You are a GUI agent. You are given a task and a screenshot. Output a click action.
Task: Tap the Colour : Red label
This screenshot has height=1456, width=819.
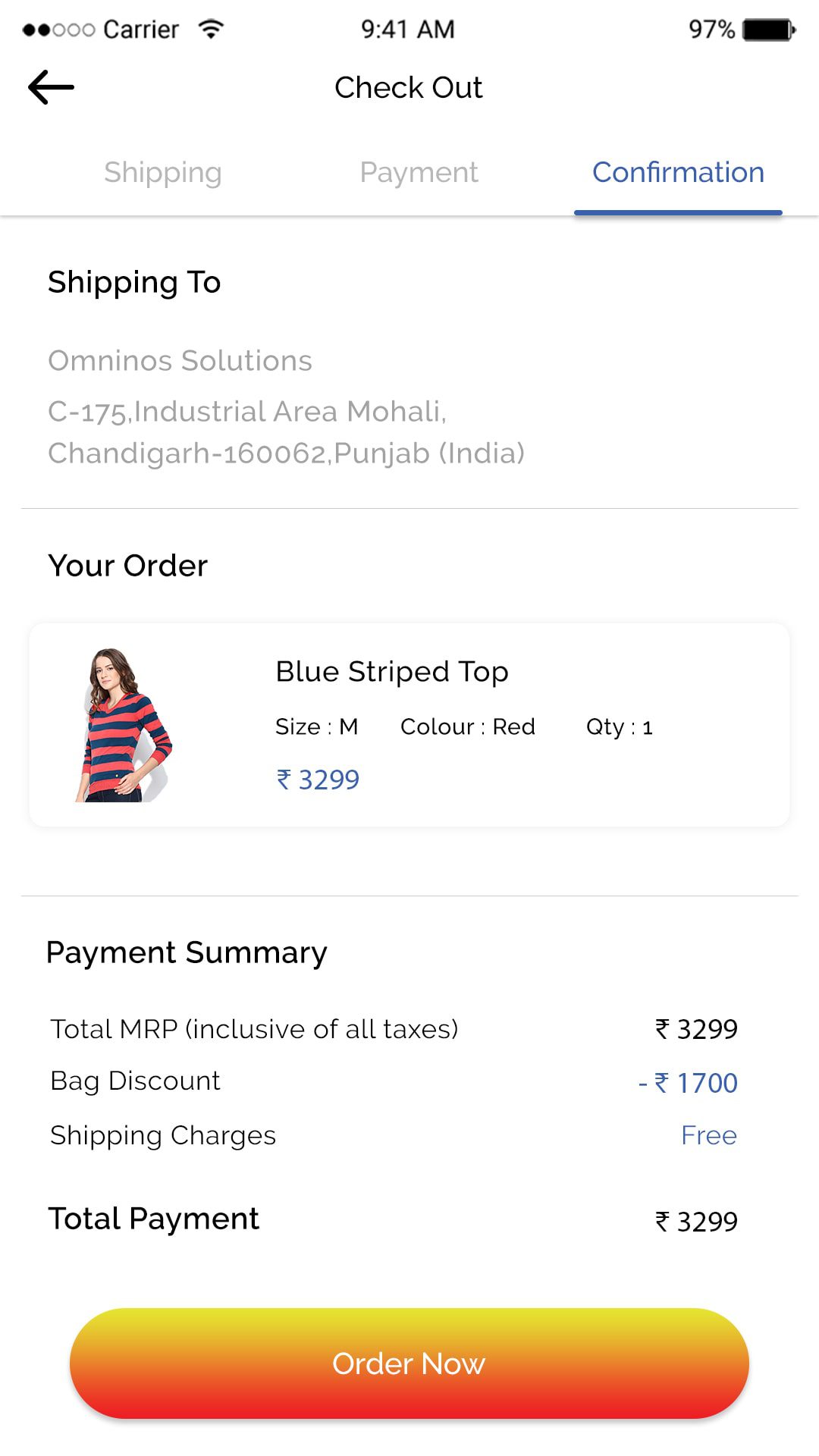tap(467, 727)
